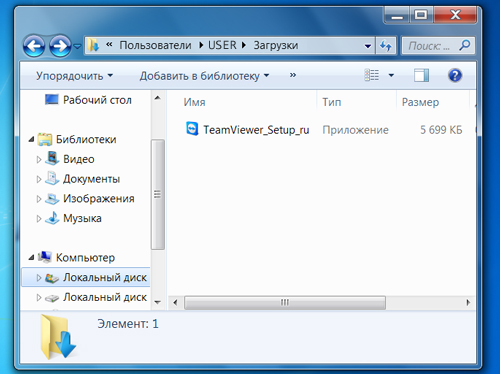Click Downloads folder icon in details pane
500x374 pixels.
(x=58, y=337)
